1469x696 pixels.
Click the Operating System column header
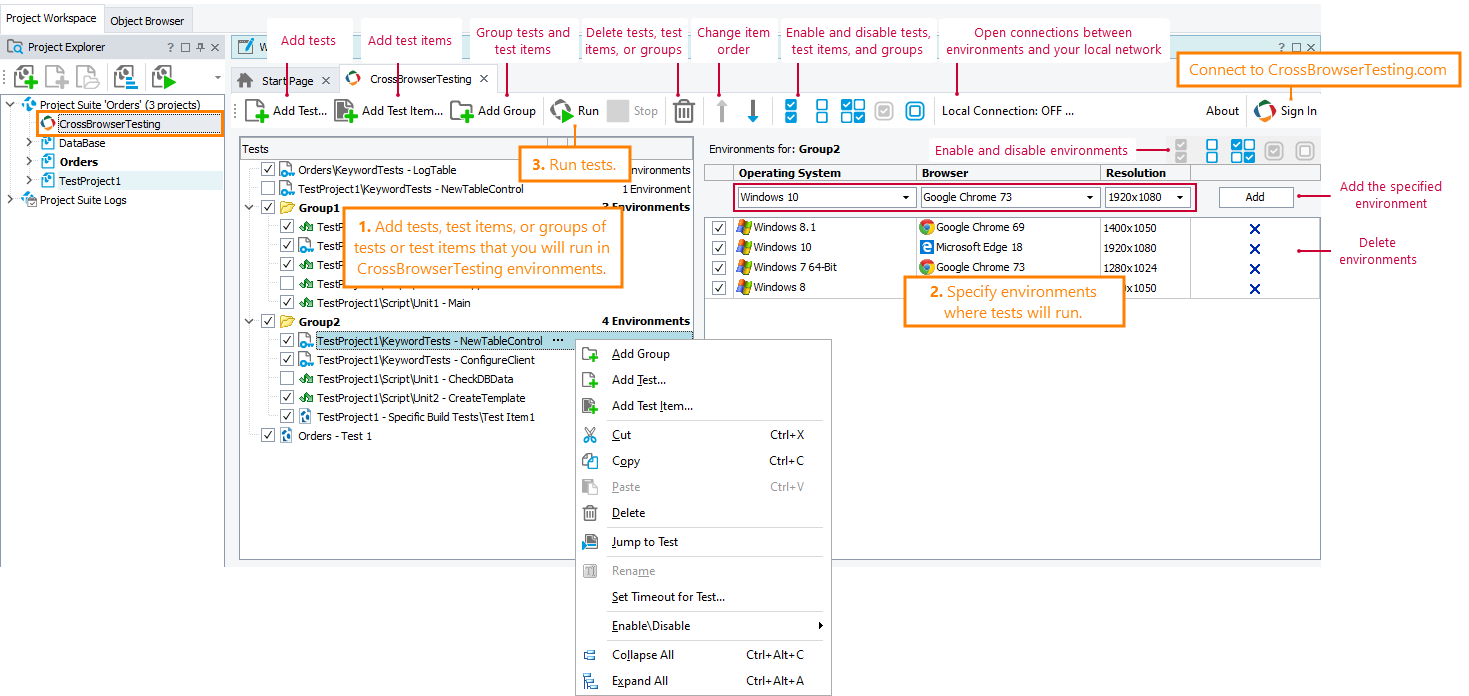click(825, 173)
